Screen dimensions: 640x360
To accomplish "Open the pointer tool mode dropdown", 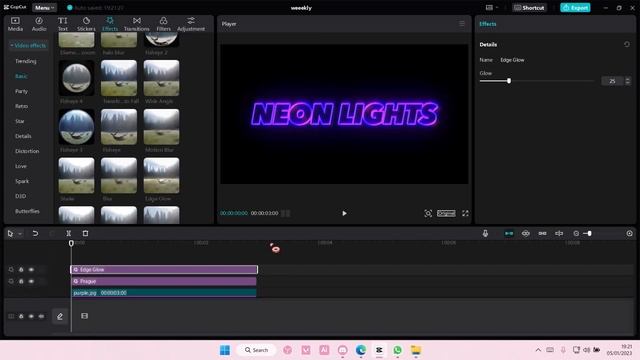I will (x=20, y=233).
